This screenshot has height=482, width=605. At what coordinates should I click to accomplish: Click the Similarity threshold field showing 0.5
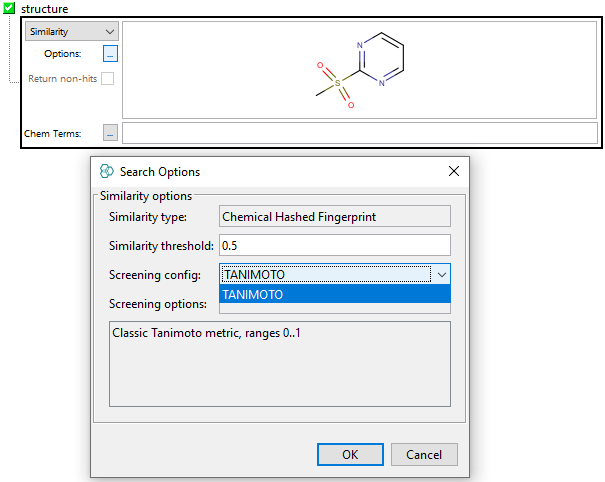[334, 245]
